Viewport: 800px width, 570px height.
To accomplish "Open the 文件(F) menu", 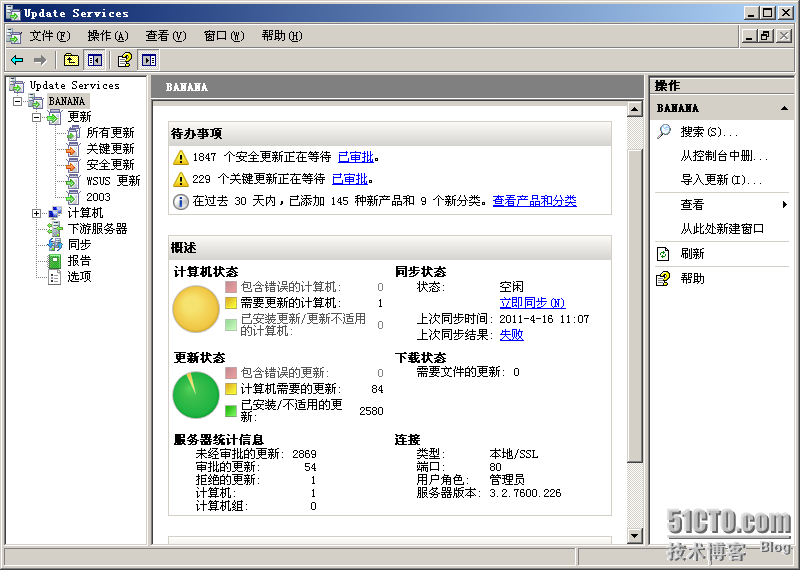I will [x=49, y=36].
